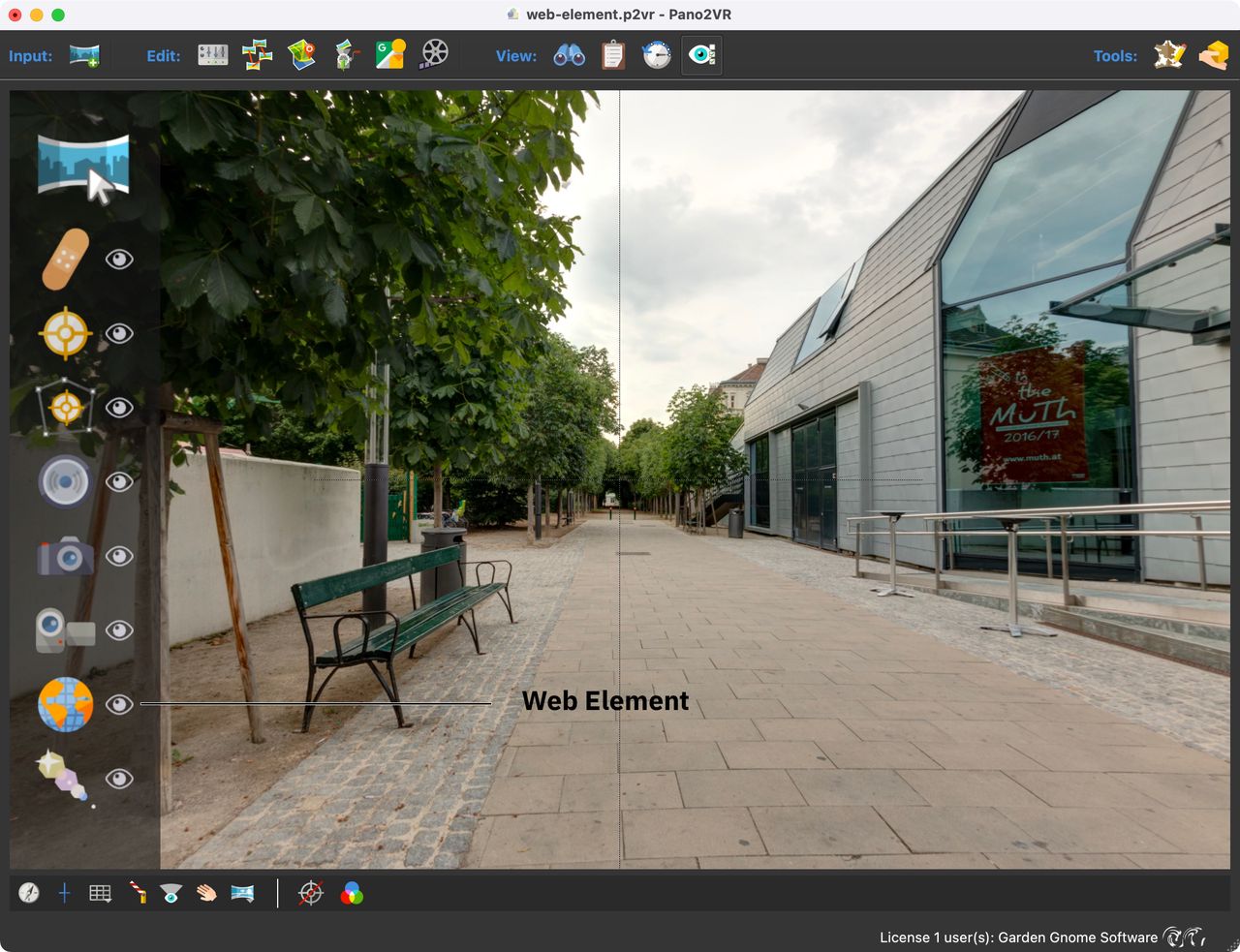This screenshot has height=952, width=1240.
Task: Select the Point Hotspot target tool
Action: (x=66, y=333)
